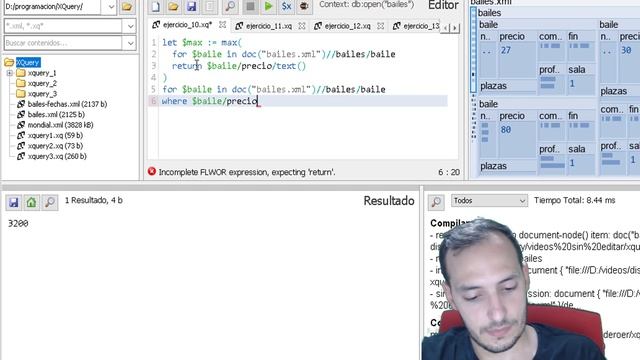Switch to ejercicio_10.xq tab
Viewport: 640px width, 360px height.
click(x=187, y=25)
